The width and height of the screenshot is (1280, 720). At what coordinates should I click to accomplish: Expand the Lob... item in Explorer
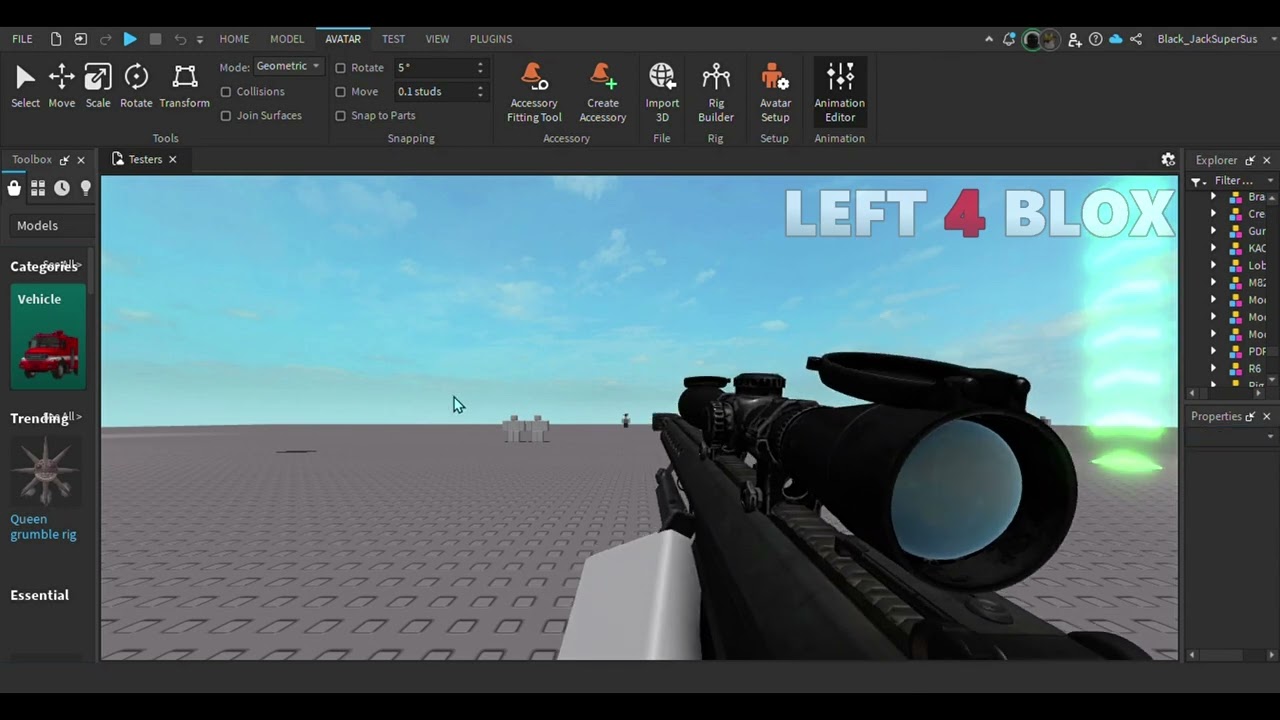point(1214,266)
